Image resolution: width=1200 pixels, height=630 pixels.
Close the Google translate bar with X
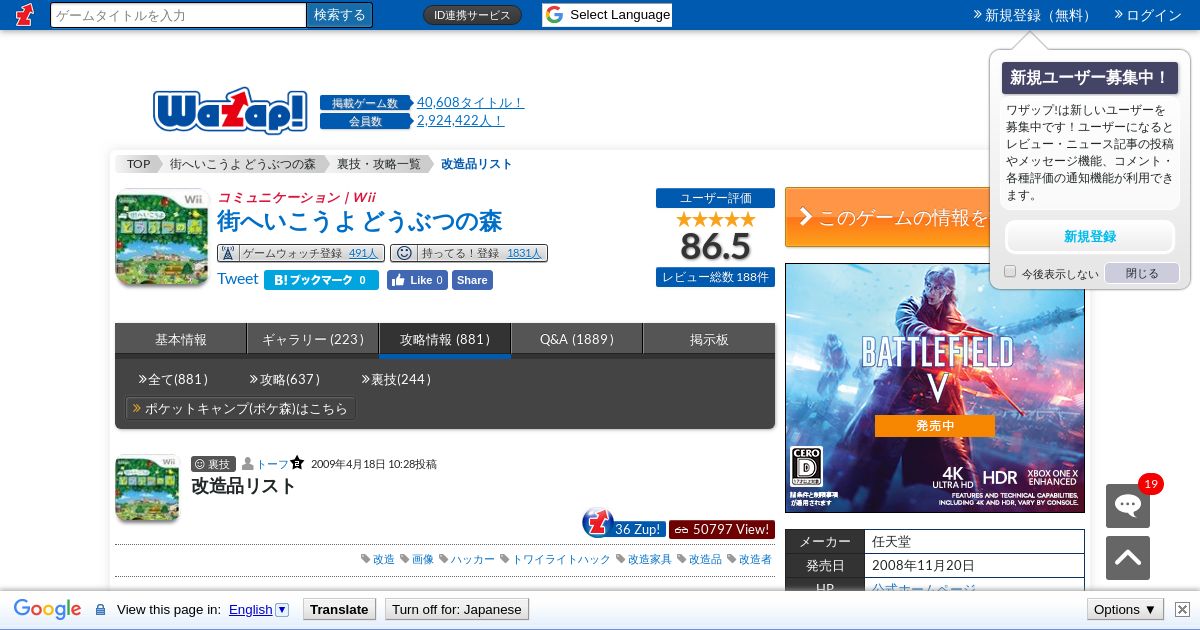(x=1182, y=609)
